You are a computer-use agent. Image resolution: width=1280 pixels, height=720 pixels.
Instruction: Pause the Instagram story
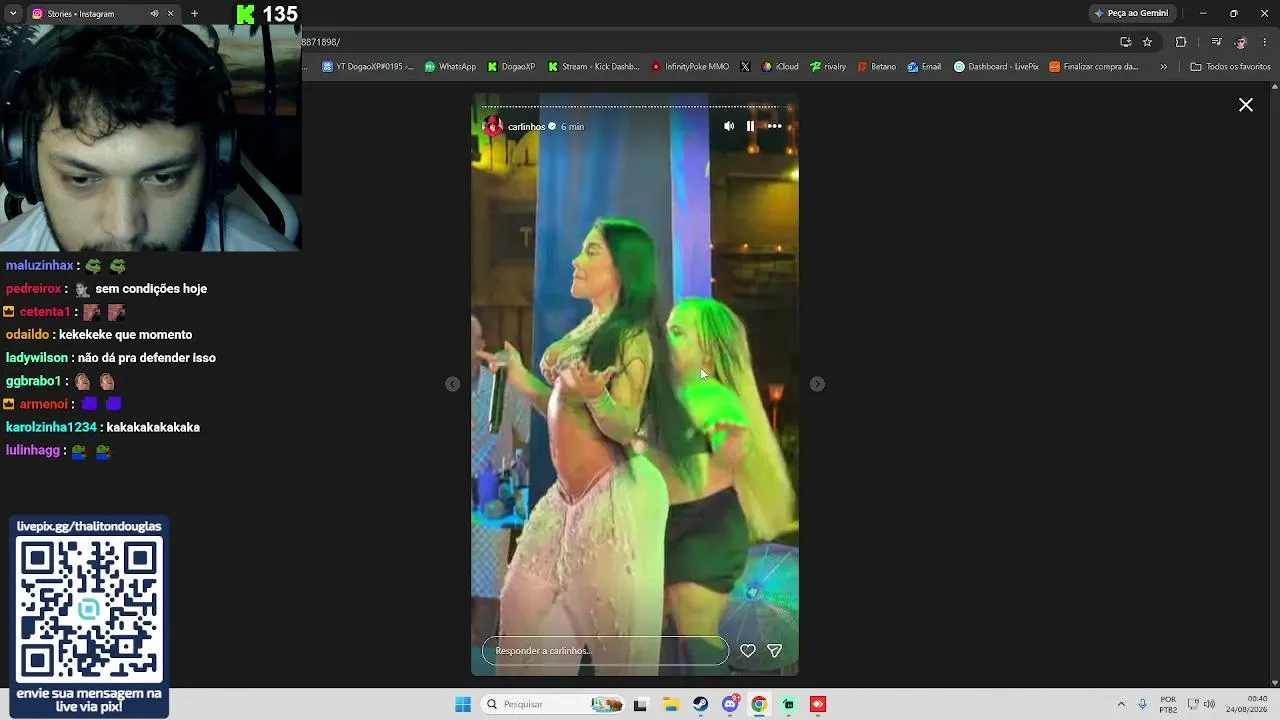tap(750, 126)
